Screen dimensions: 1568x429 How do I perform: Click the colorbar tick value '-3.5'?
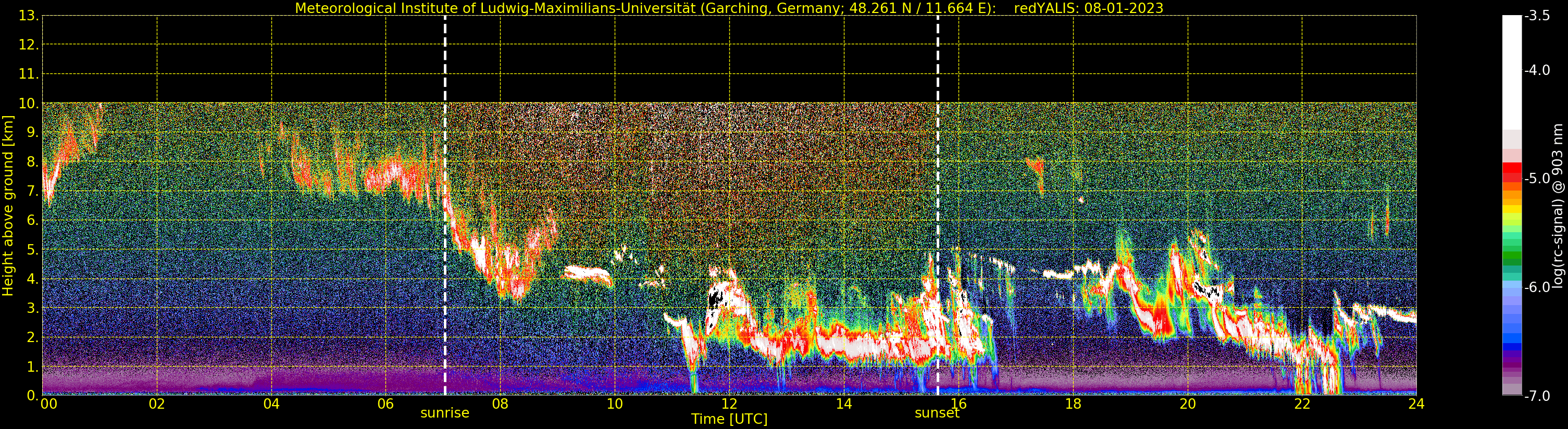click(x=1537, y=16)
